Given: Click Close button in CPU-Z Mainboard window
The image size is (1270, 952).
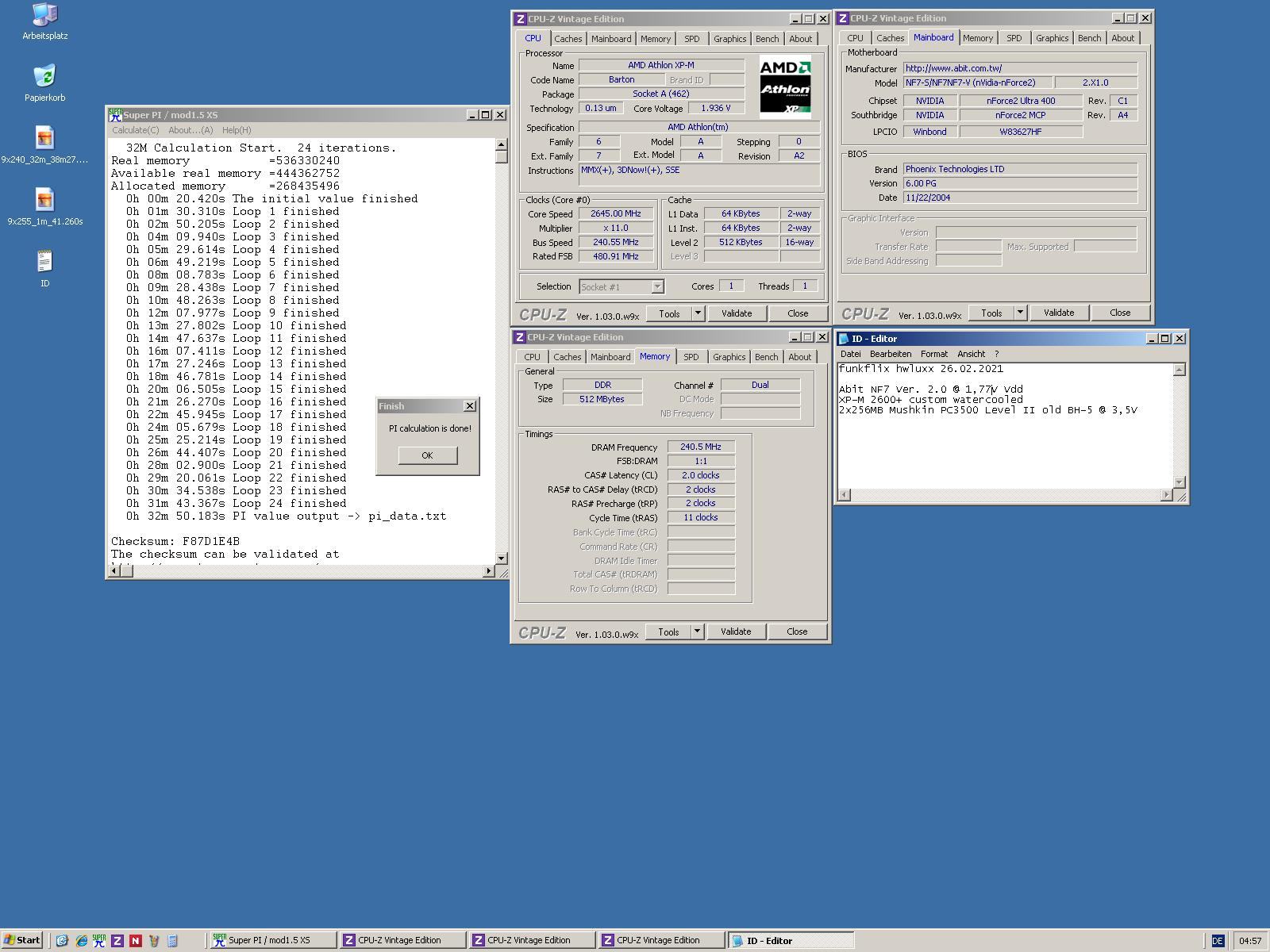Looking at the screenshot, I should [x=1120, y=313].
